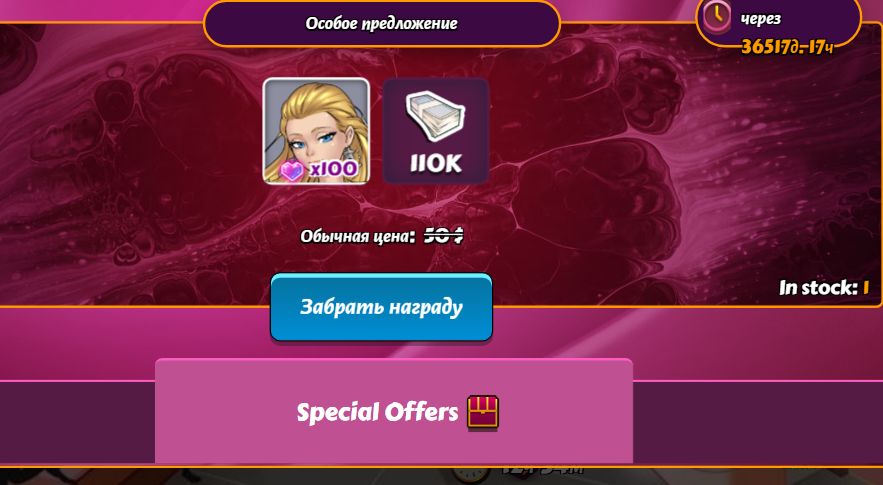
Task: Click the clock icon beside через
Action: pos(716,16)
